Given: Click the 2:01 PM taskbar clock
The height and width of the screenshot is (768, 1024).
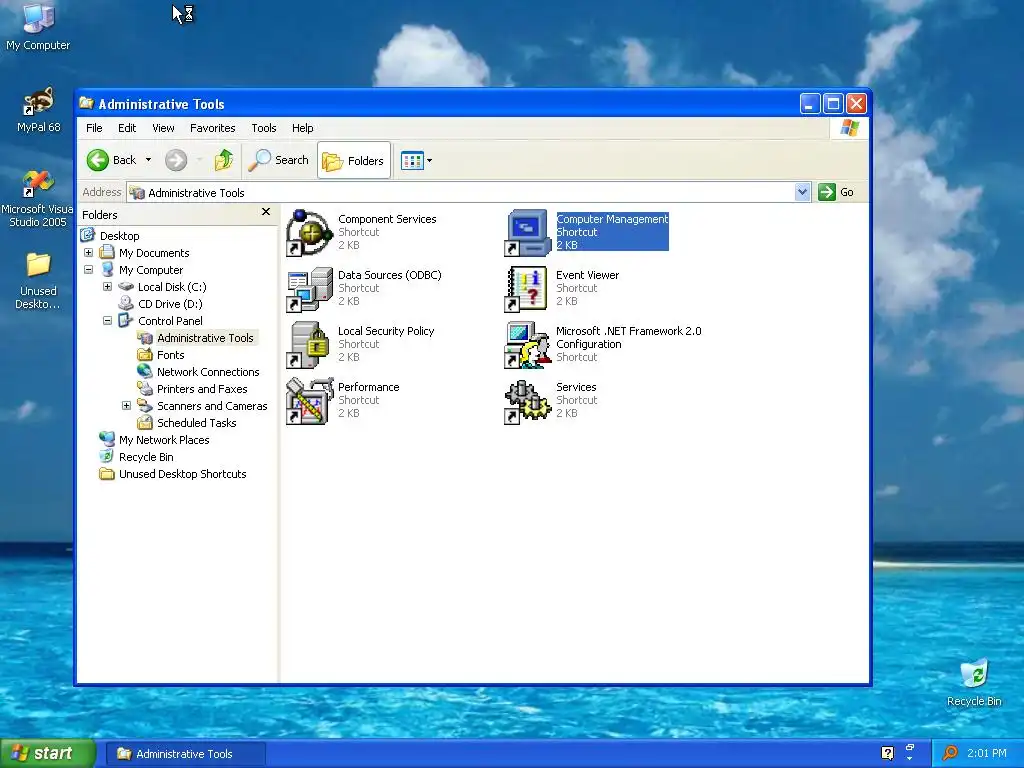Looking at the screenshot, I should [x=987, y=753].
